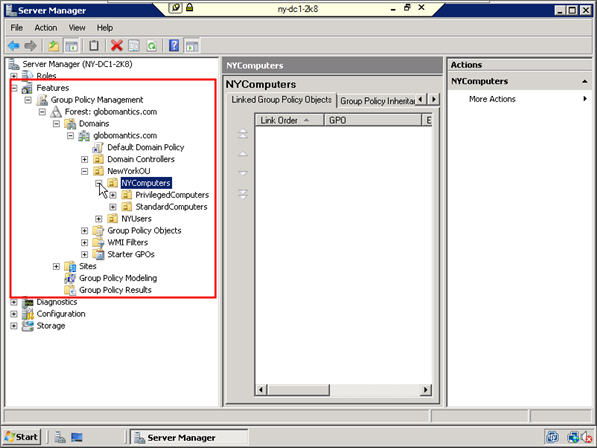Sort by the Link Order column header
This screenshot has width=597, height=448.
point(289,120)
